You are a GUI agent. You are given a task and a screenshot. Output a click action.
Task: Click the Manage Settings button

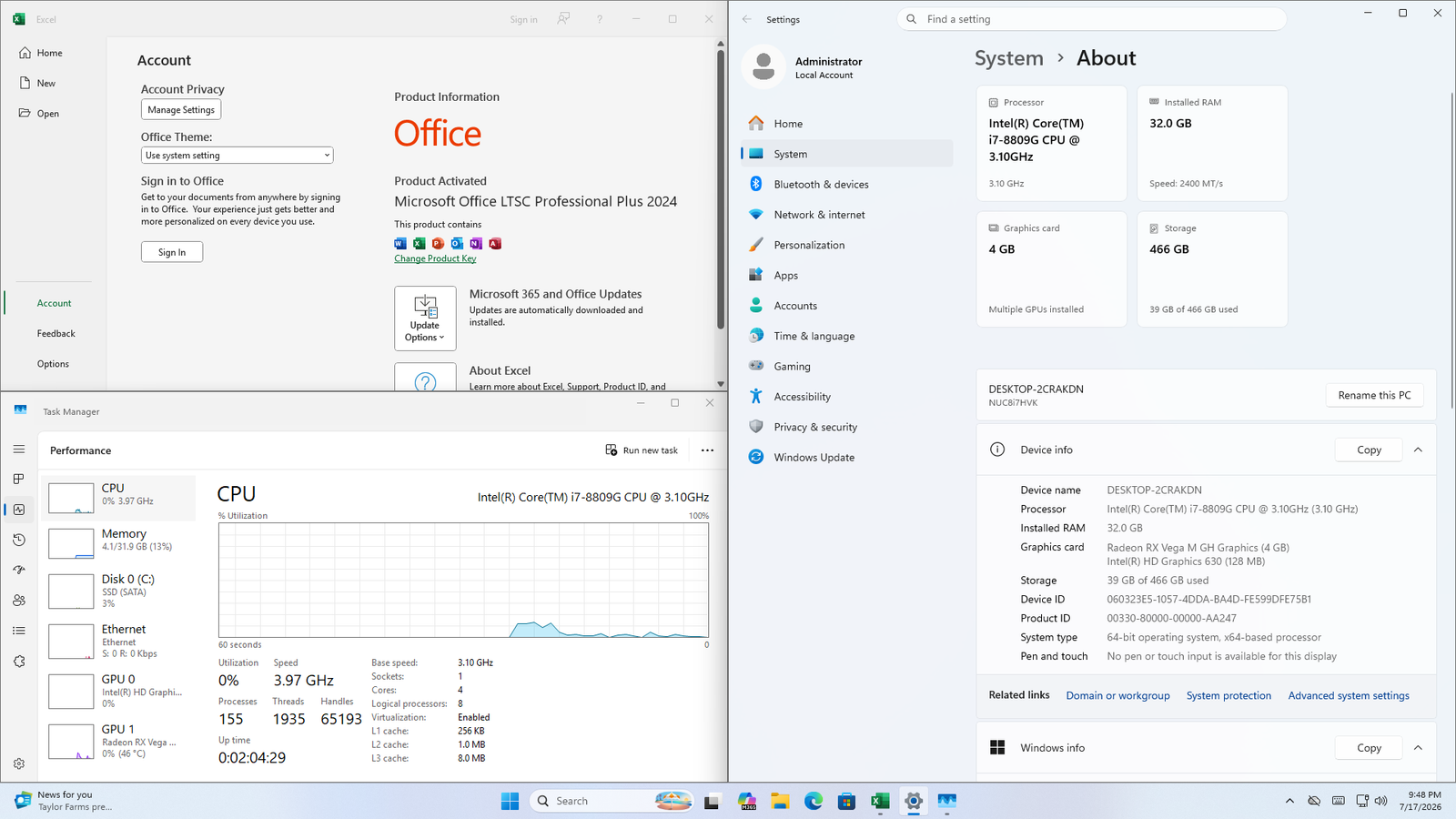(181, 110)
